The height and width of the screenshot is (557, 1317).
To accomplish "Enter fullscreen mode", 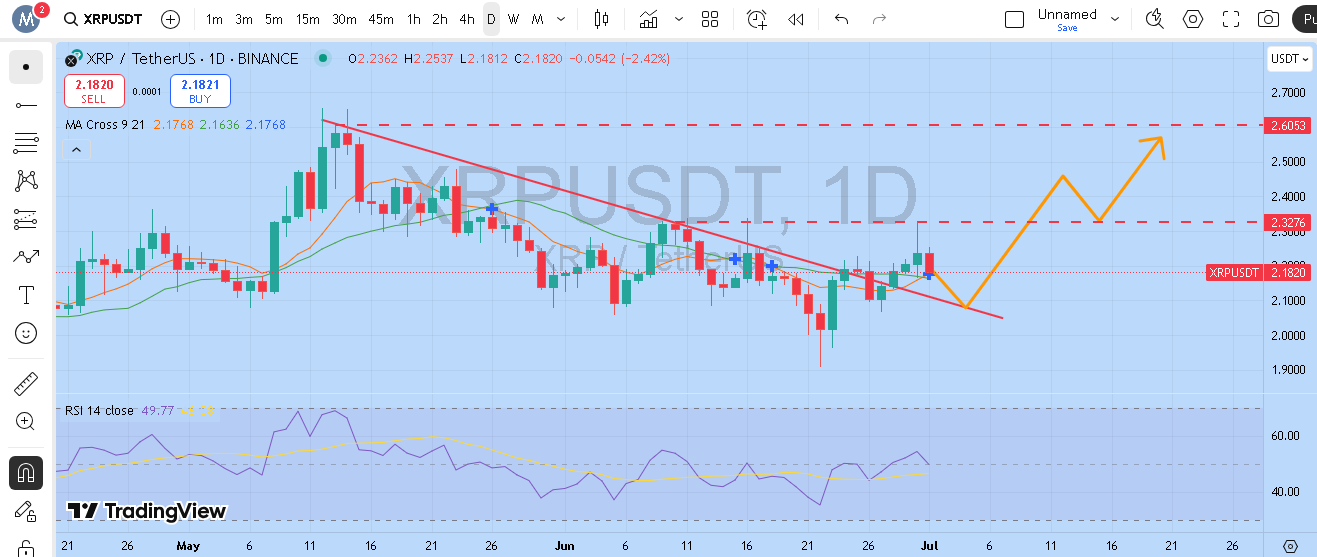I will click(x=1231, y=19).
